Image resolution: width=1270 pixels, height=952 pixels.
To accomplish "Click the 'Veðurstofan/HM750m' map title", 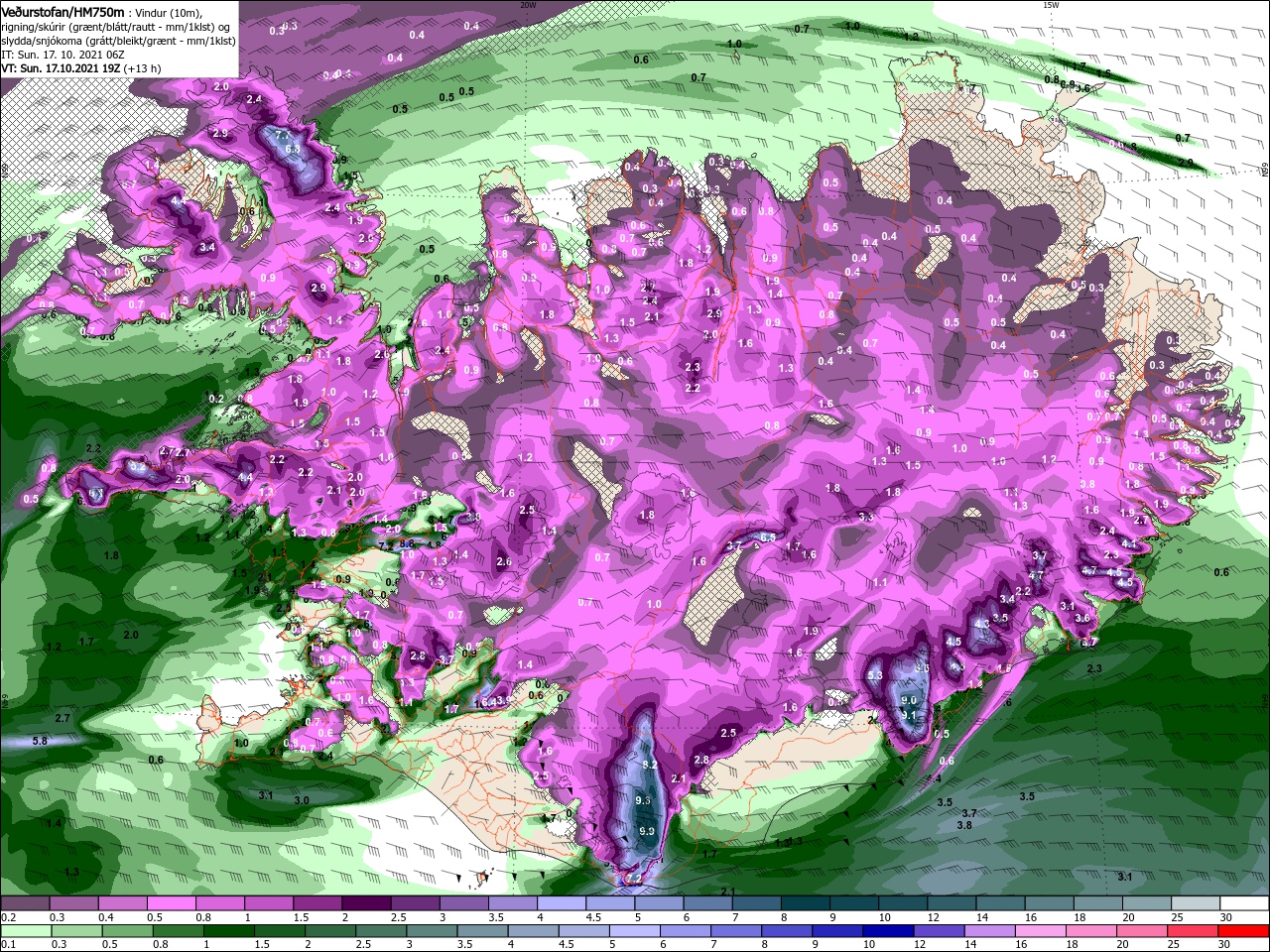I will [x=63, y=11].
